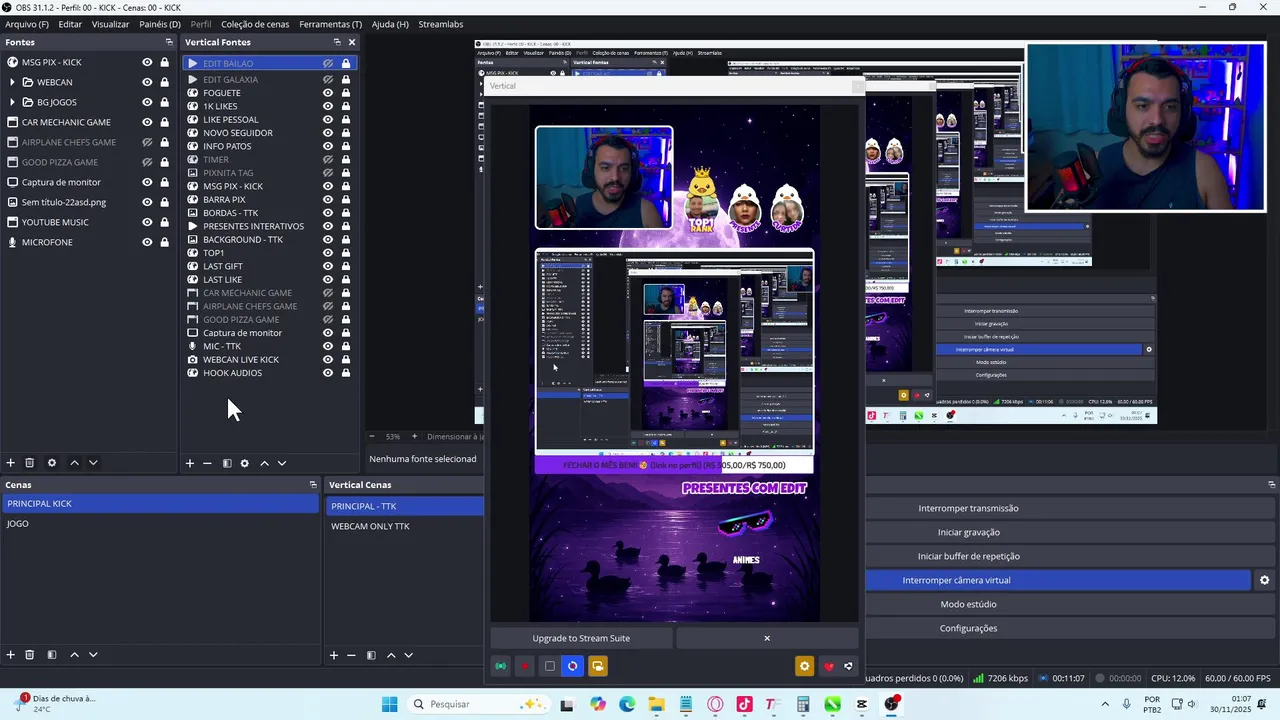
Task: Open File Explorer from taskbar
Action: (x=656, y=704)
